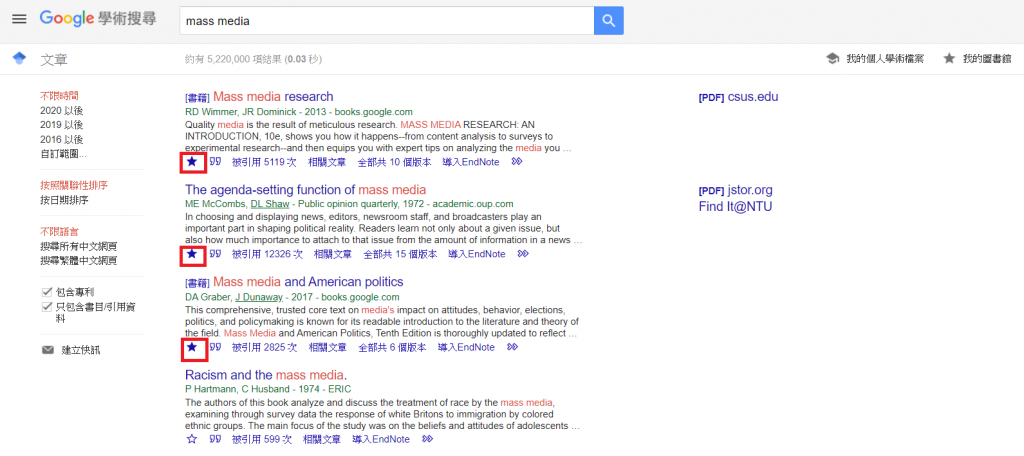Click 建立快訊 create alert
Screen dimensions: 1024x456
point(81,350)
